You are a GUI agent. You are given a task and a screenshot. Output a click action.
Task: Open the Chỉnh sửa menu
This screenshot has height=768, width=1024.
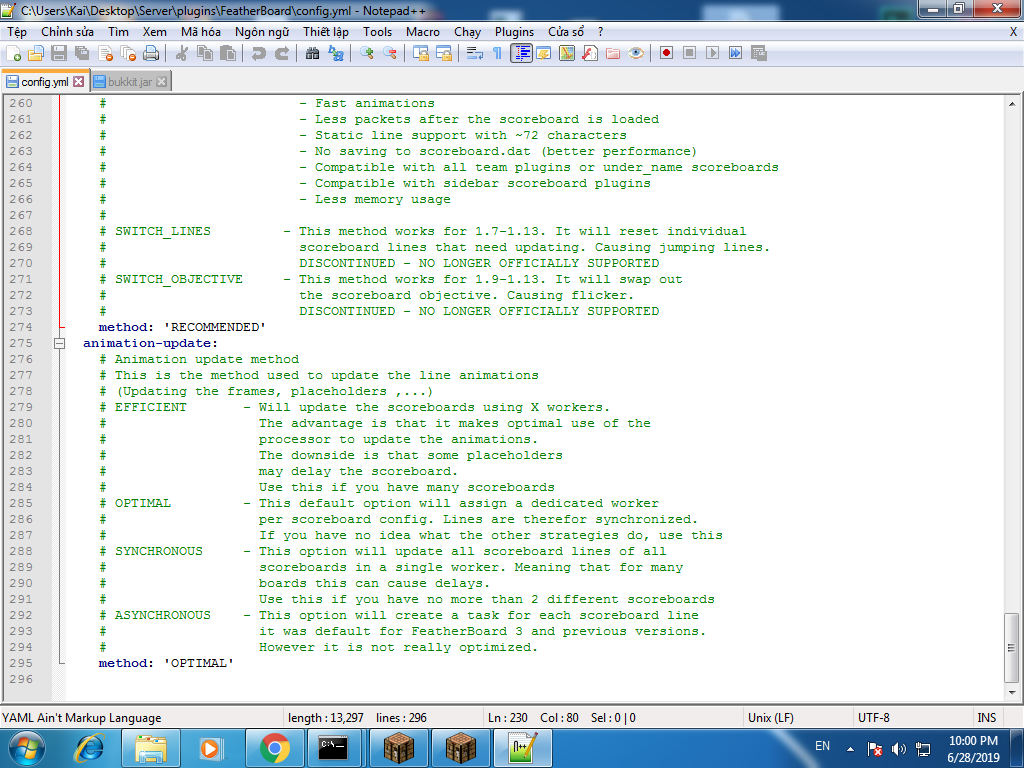tap(67, 32)
